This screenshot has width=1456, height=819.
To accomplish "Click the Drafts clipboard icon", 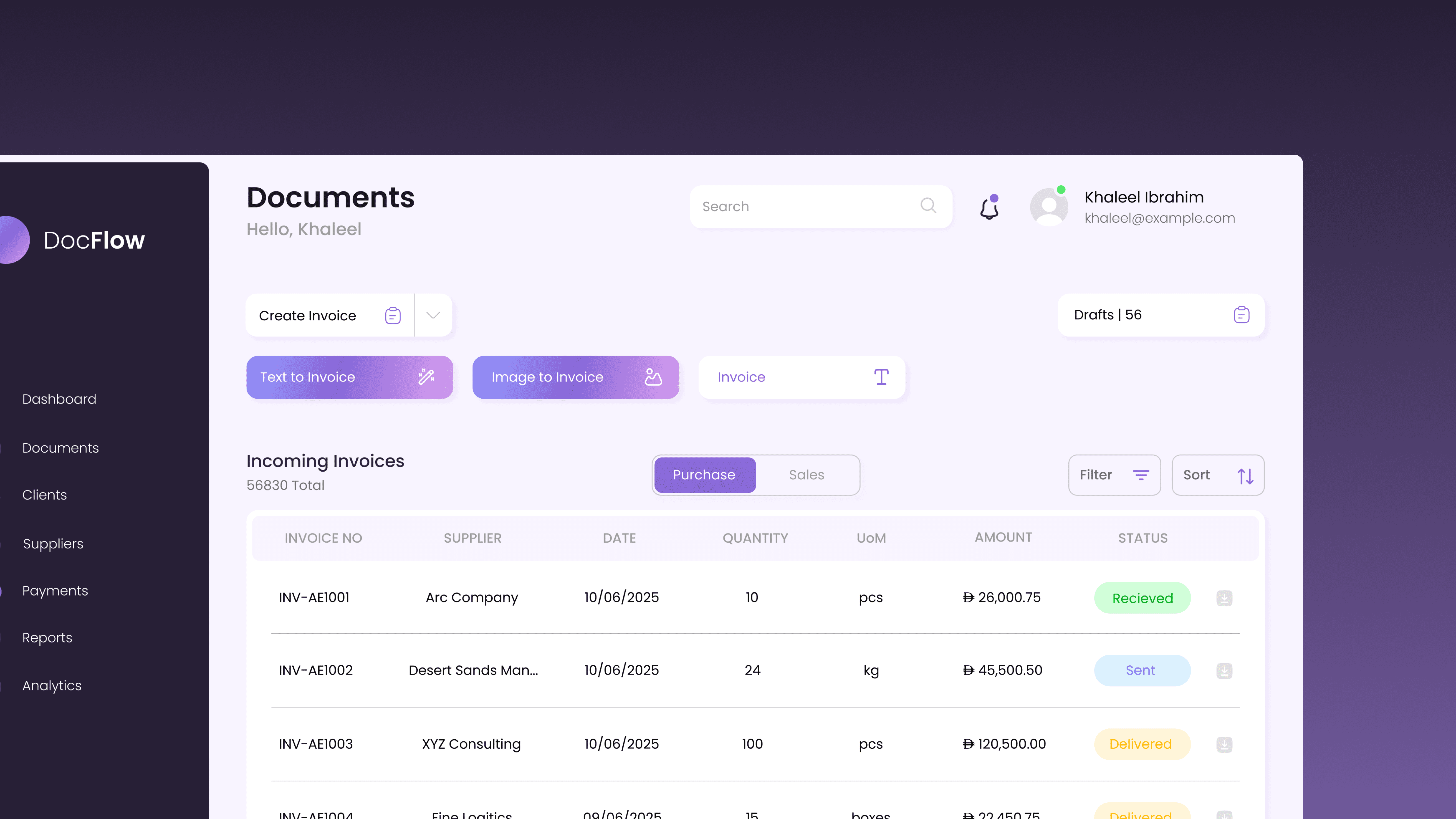I will (x=1241, y=315).
